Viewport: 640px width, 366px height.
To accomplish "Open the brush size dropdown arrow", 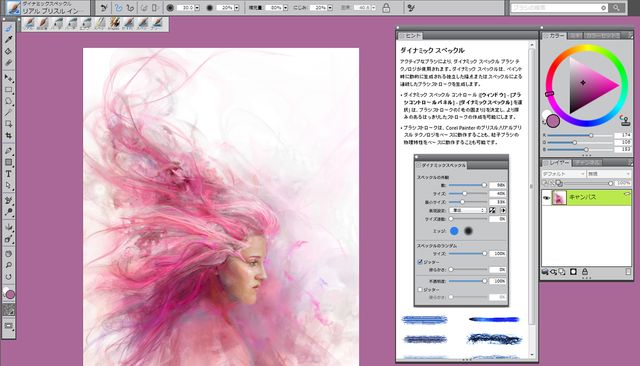I will [x=197, y=8].
